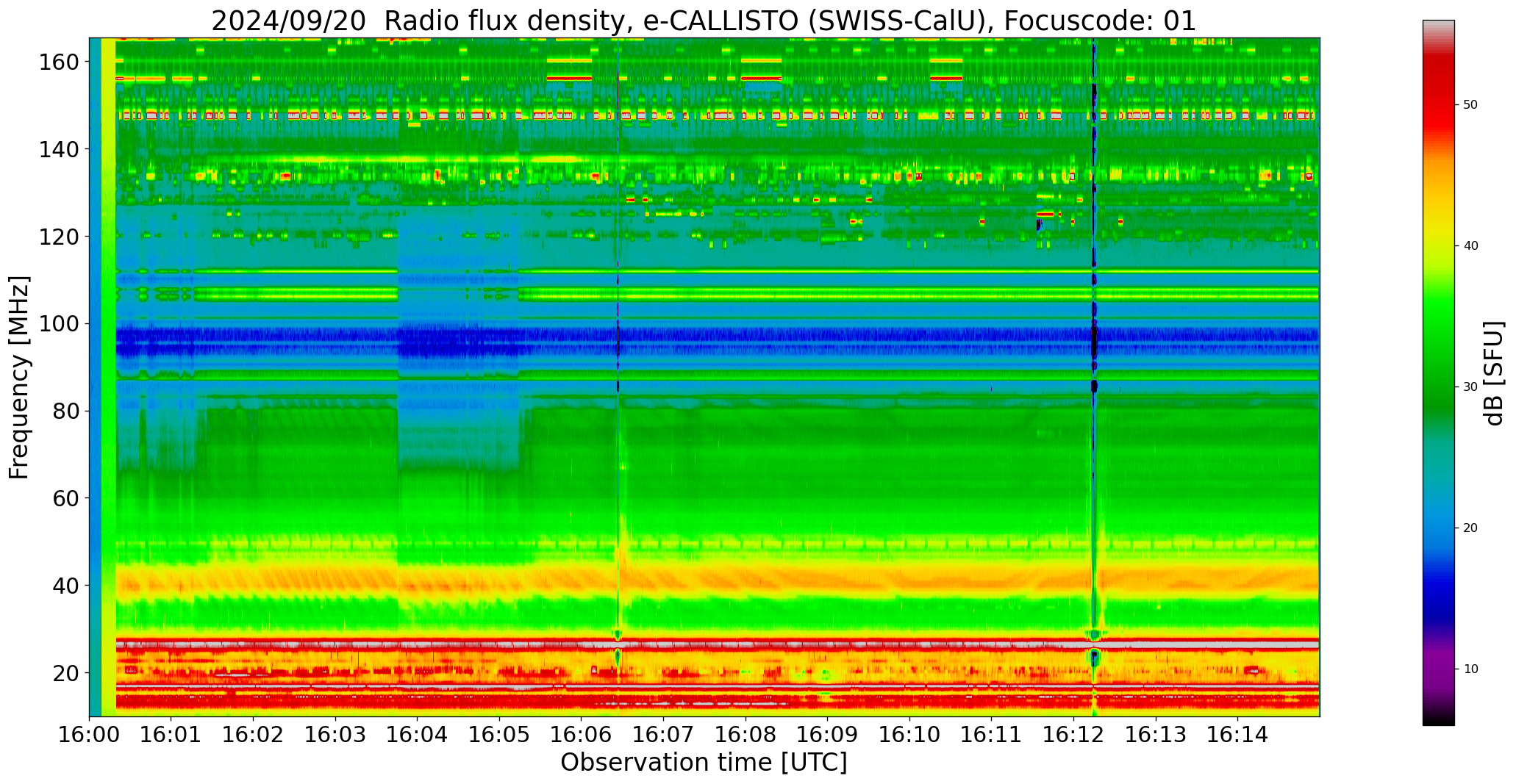
Task: Click the 80 MHz frequency tick label
Action: pyautogui.click(x=65, y=411)
